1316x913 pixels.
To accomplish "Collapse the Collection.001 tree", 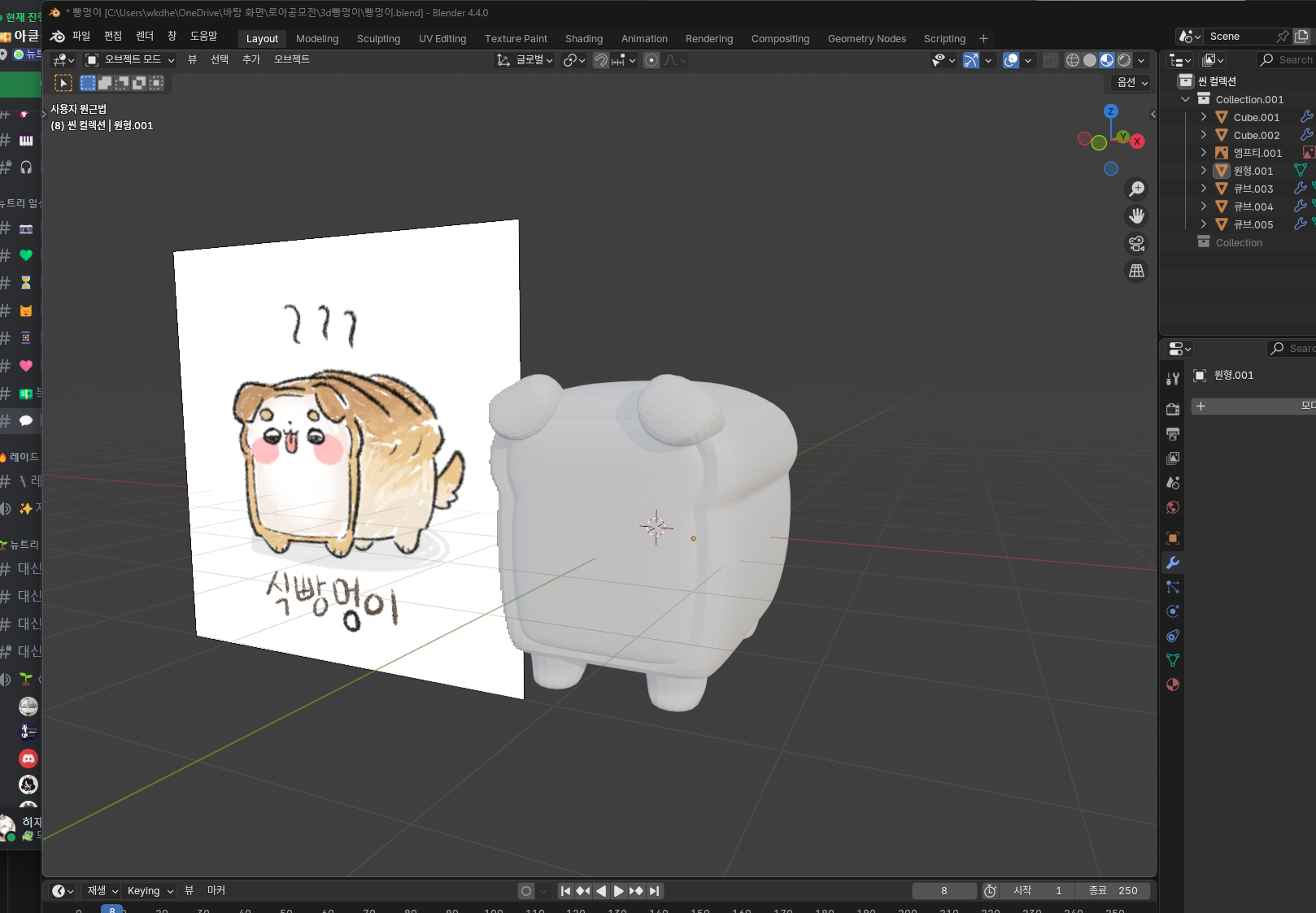I will click(x=1186, y=99).
